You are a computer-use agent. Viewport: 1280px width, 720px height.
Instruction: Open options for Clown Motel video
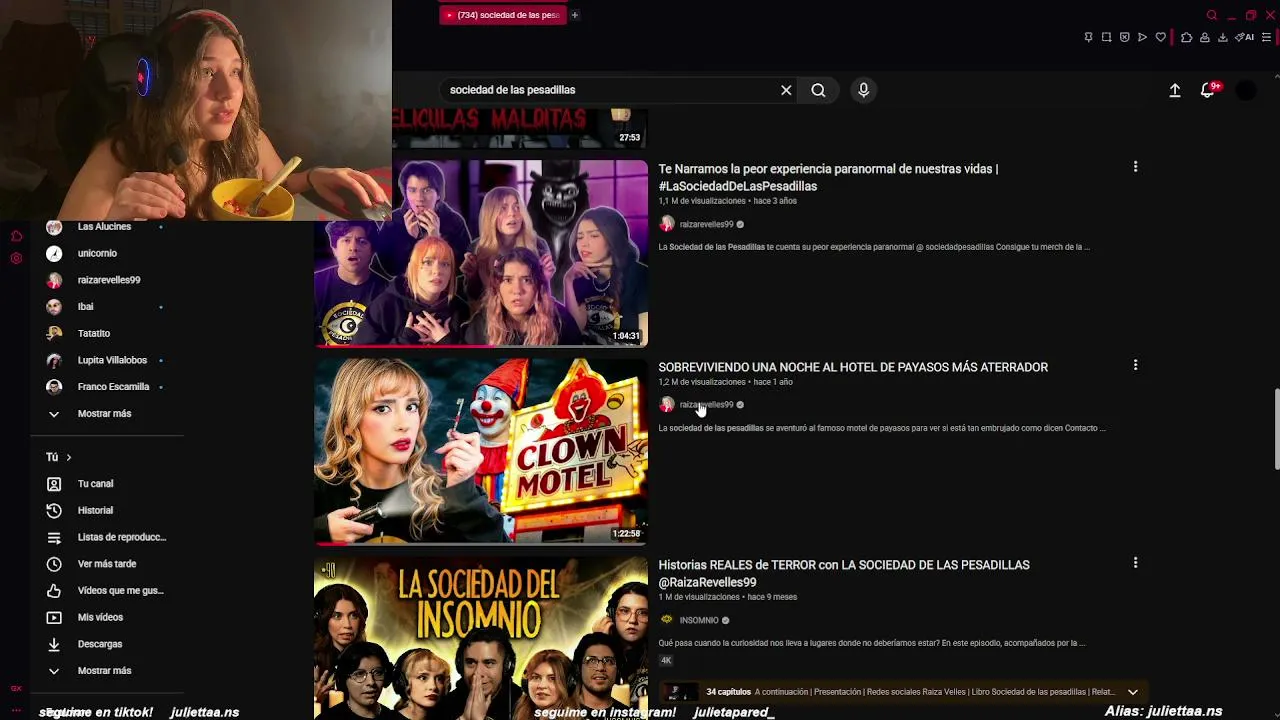[x=1135, y=365]
